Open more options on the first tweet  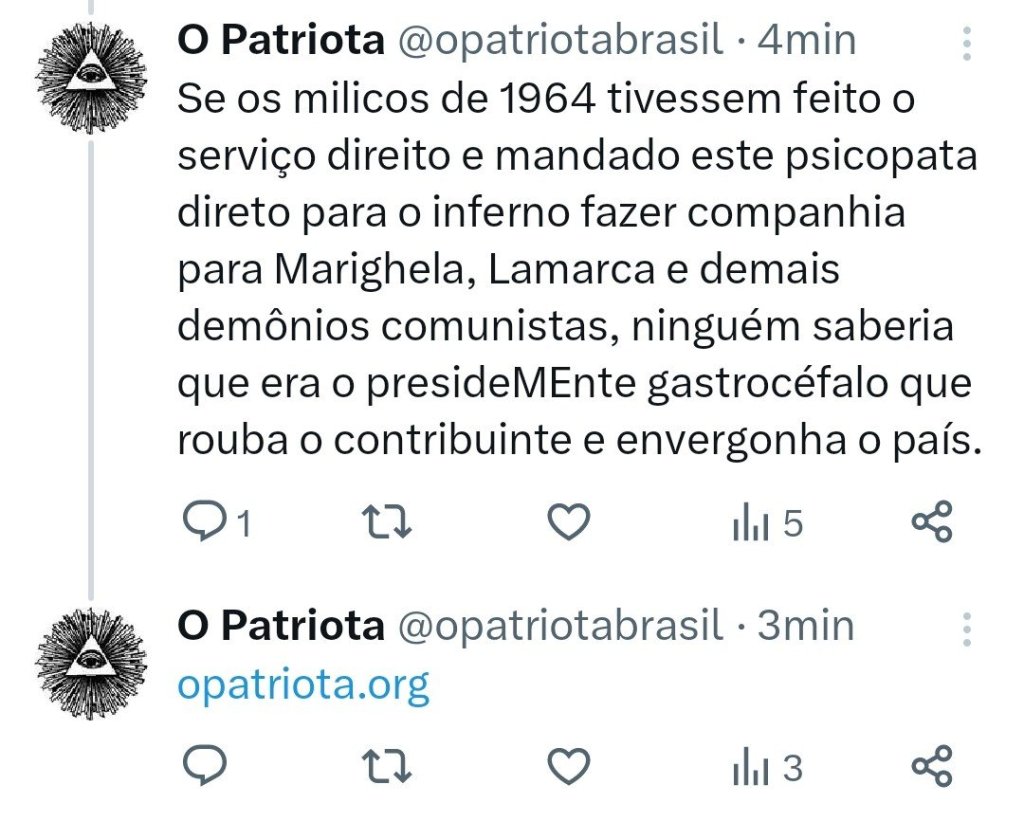(966, 44)
